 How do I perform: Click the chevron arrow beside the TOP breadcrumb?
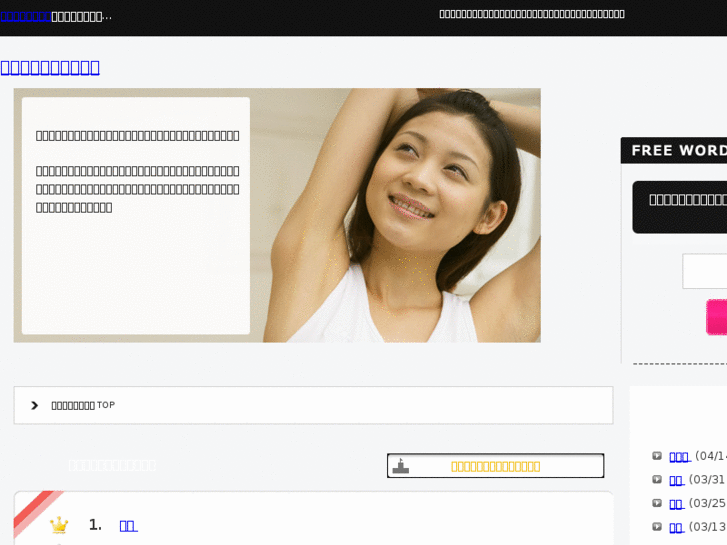pos(34,405)
